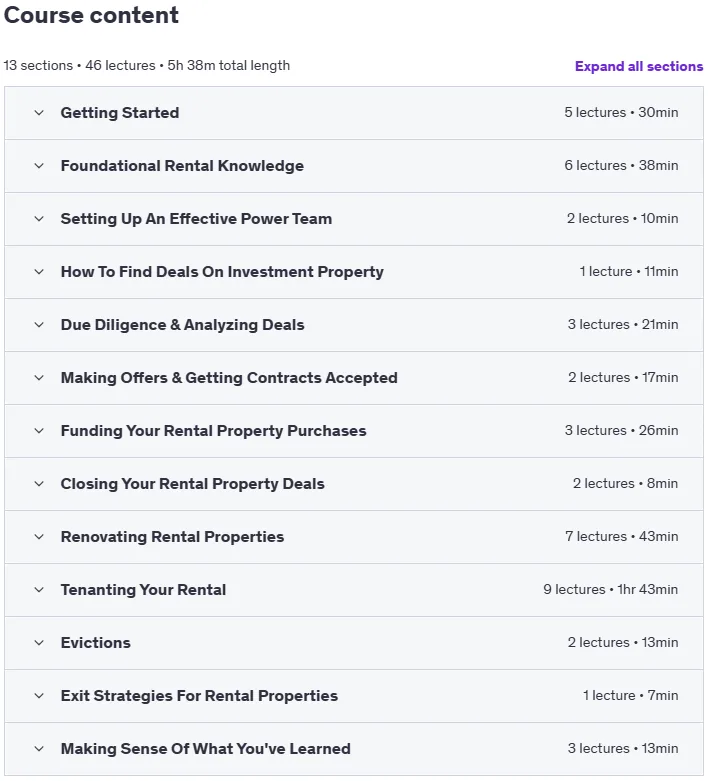Expand Due Diligence & Analyzing Deals chevron

[39, 325]
